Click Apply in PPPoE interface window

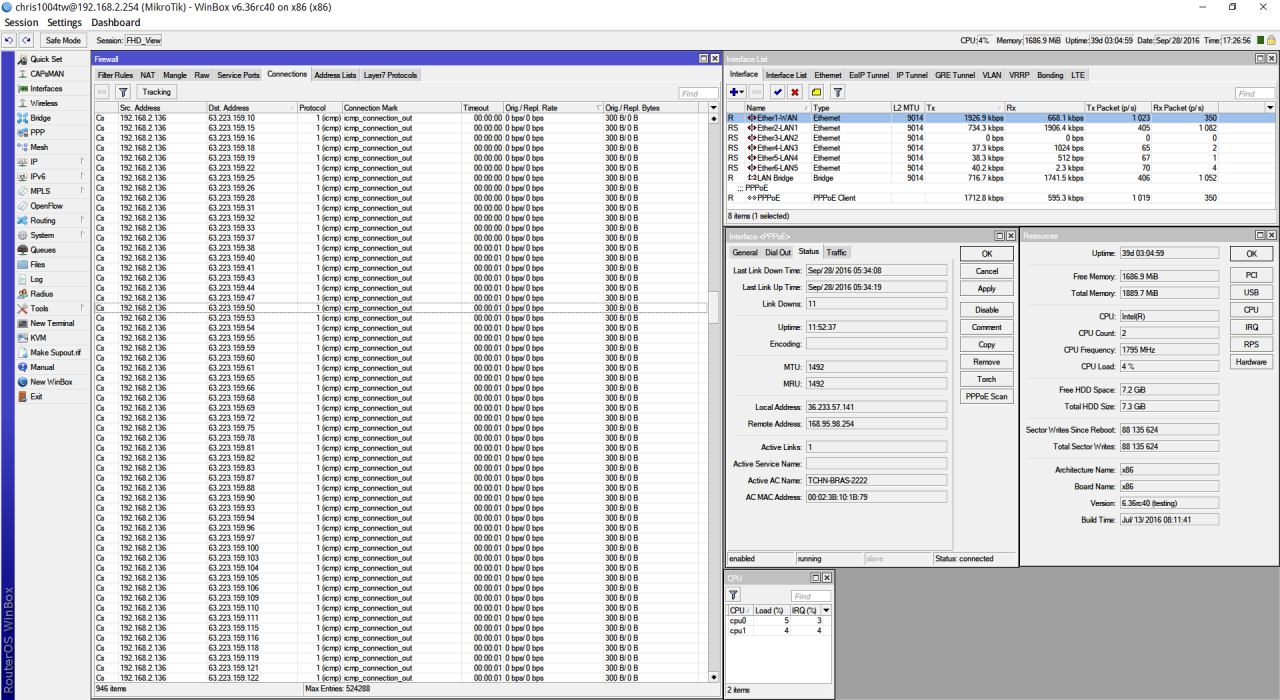(x=986, y=289)
